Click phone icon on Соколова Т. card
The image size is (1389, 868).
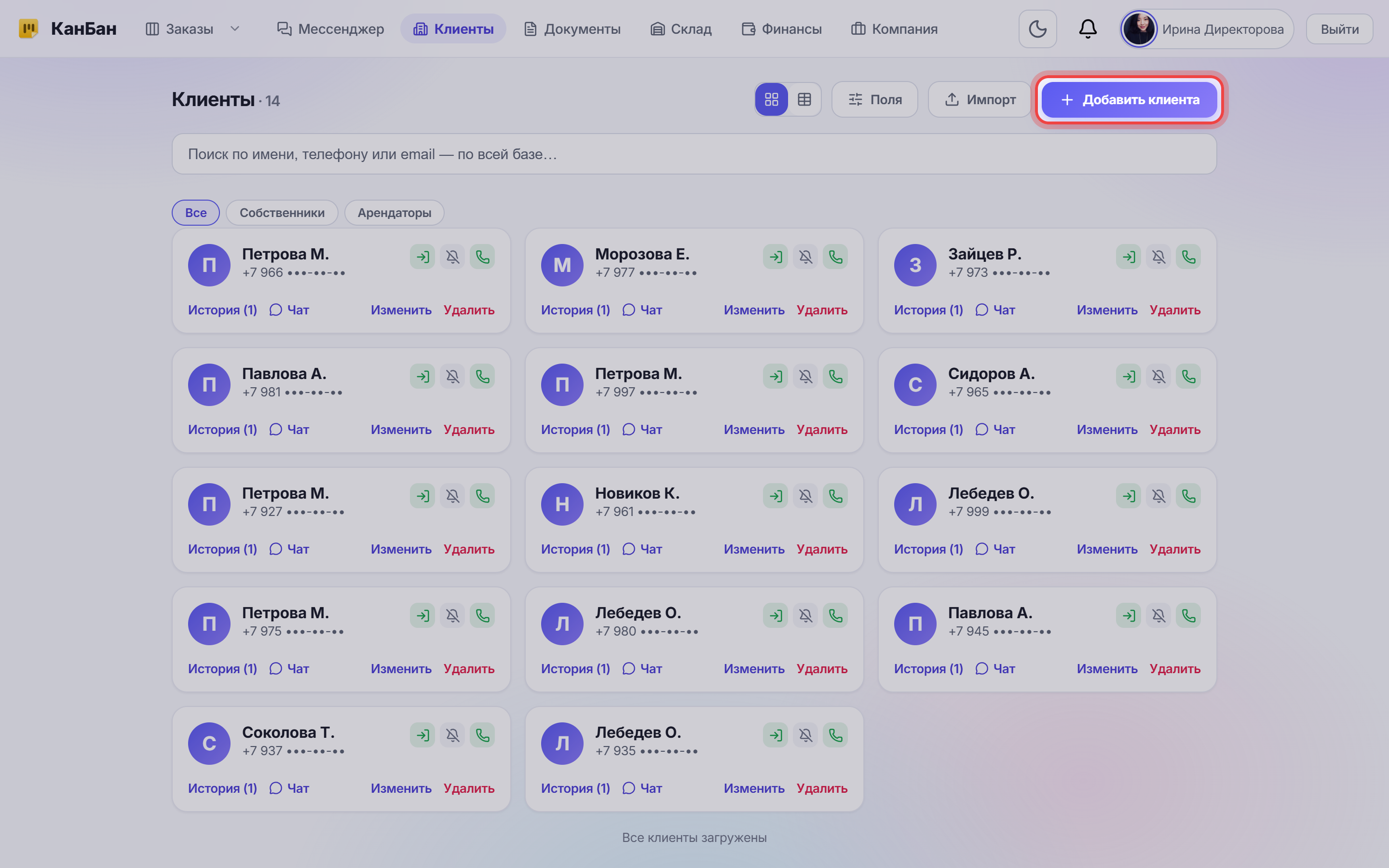(x=482, y=735)
